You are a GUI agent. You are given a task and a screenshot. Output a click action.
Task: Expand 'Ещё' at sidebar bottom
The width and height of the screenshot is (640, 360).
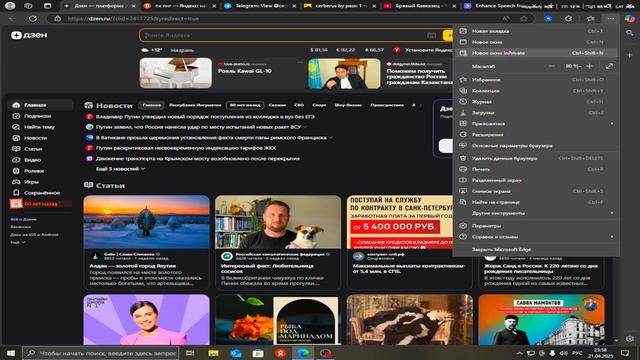[x=18, y=242]
